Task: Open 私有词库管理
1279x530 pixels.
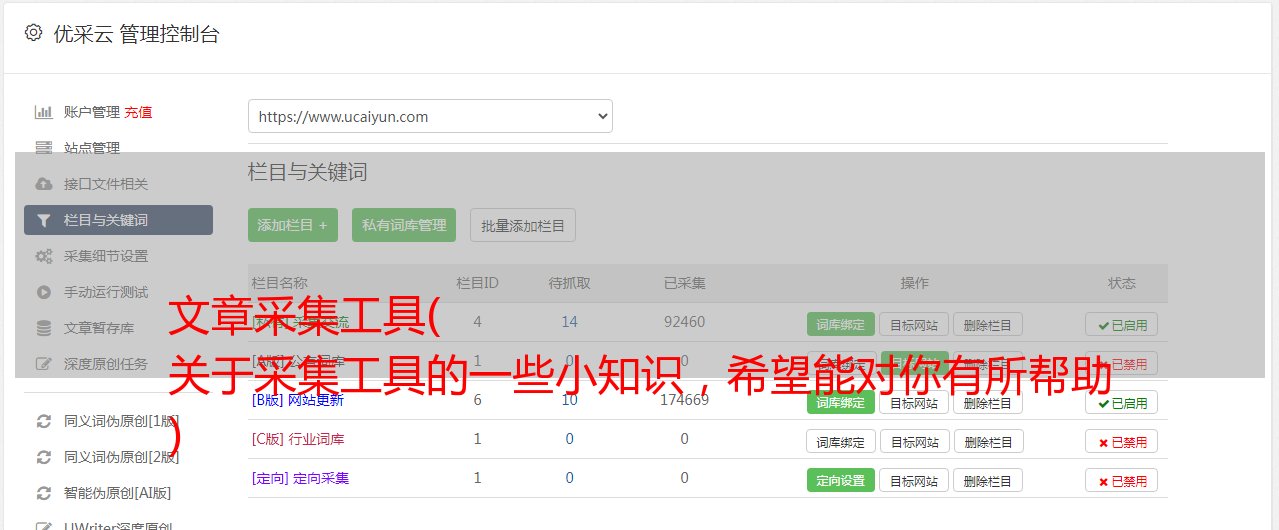Action: [x=404, y=225]
